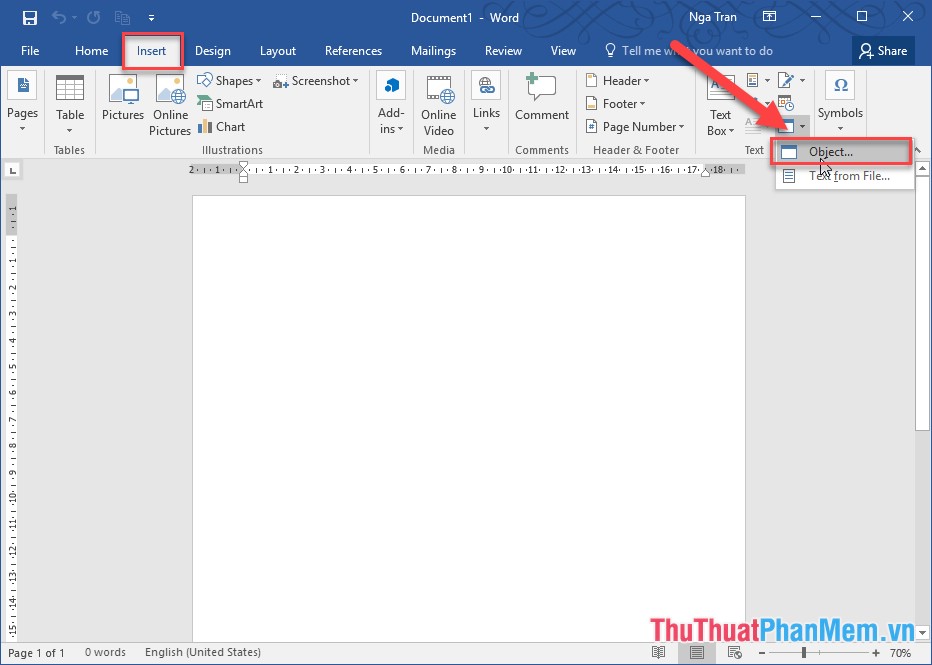Open Ribbon Display Options icon
932x665 pixels.
click(x=769, y=17)
